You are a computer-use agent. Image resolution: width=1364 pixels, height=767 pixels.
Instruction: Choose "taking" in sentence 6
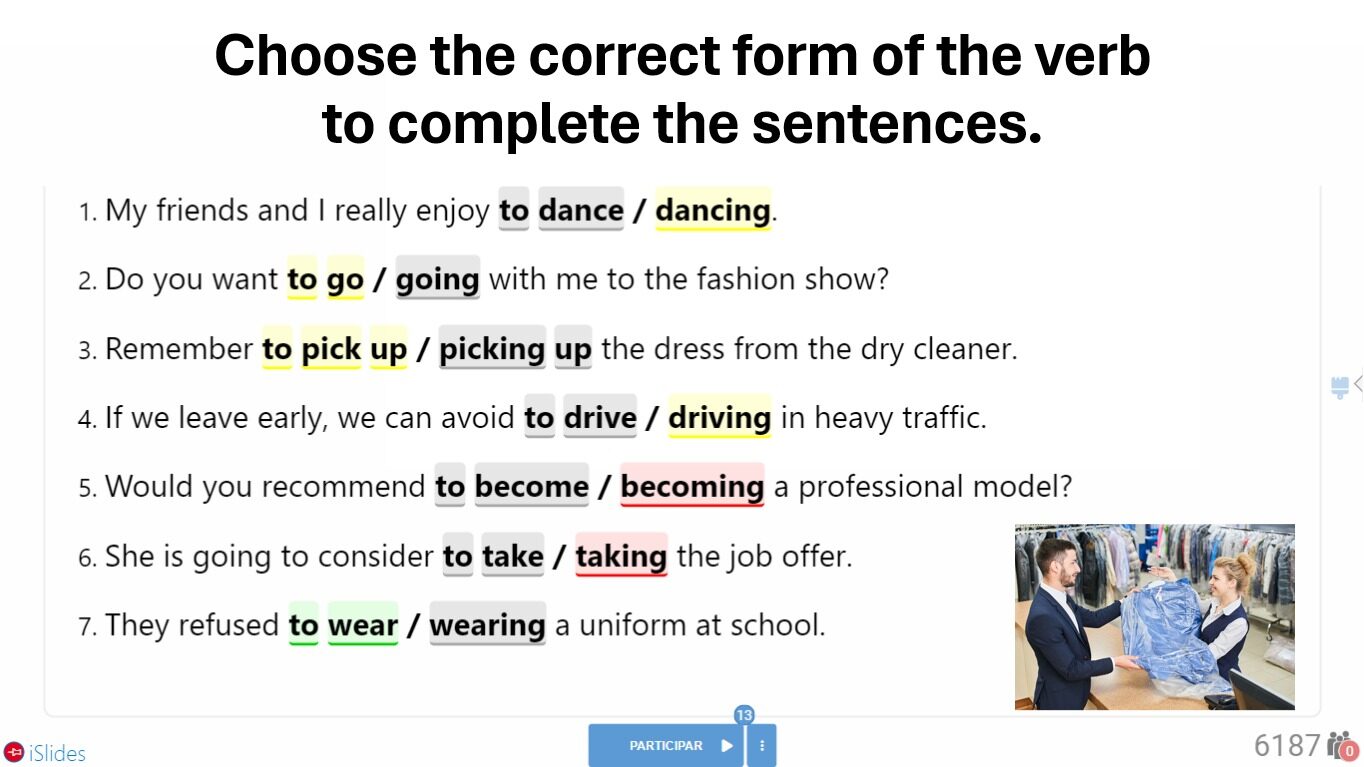click(621, 555)
